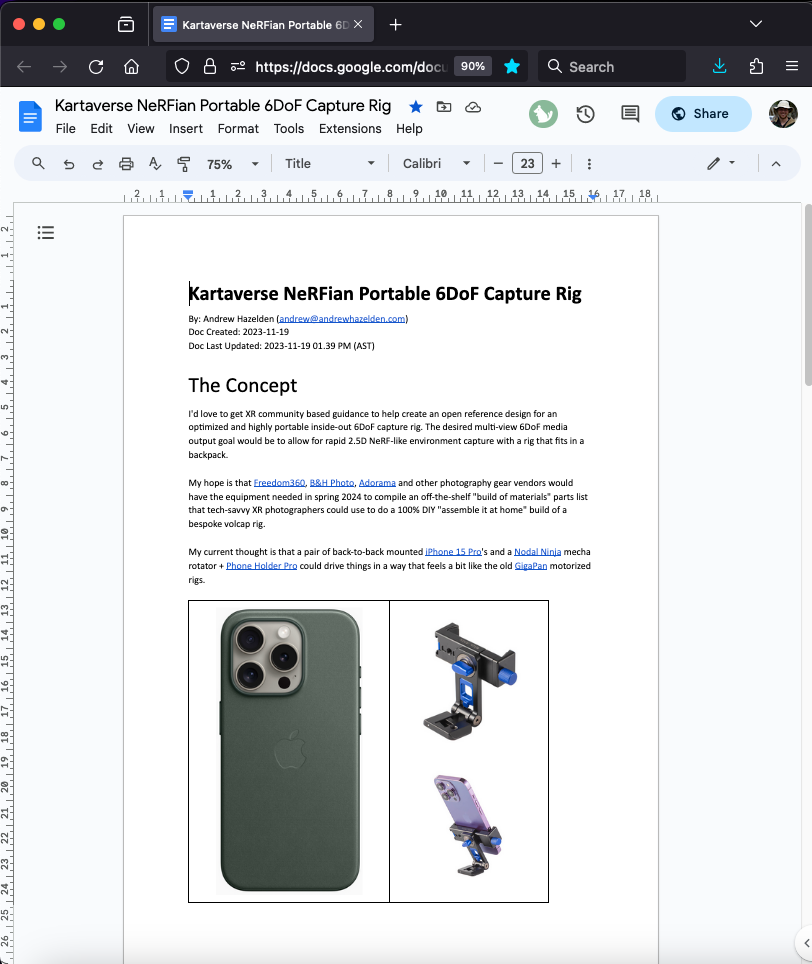Star the document title

coord(416,107)
